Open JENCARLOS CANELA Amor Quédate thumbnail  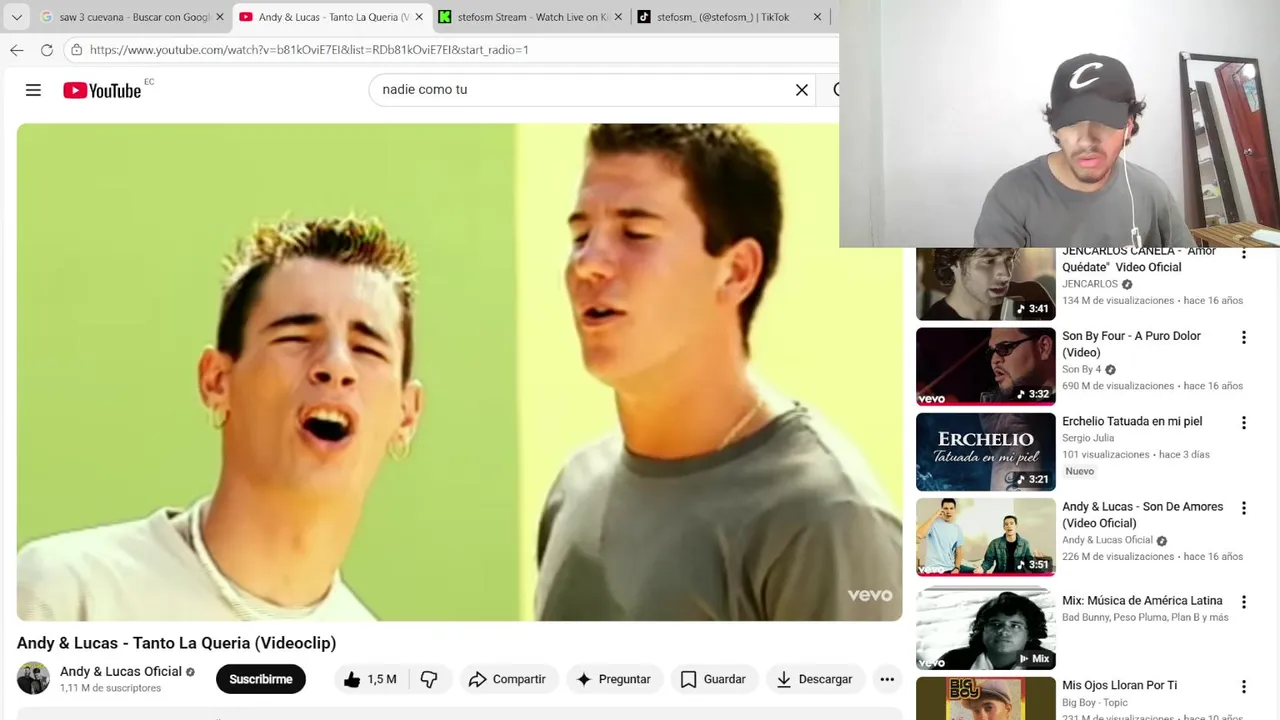click(985, 284)
